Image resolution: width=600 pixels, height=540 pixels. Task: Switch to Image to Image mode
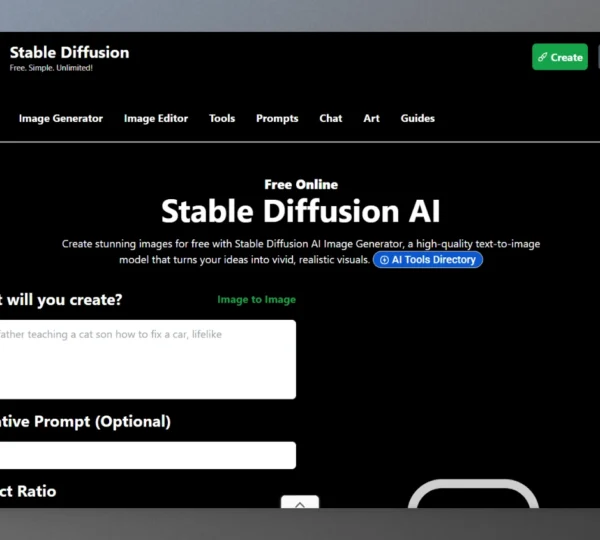256,300
